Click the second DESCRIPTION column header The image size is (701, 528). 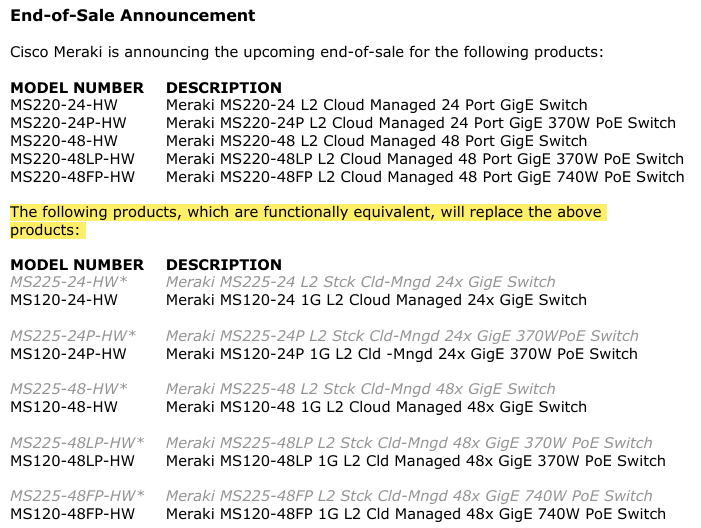(x=224, y=265)
